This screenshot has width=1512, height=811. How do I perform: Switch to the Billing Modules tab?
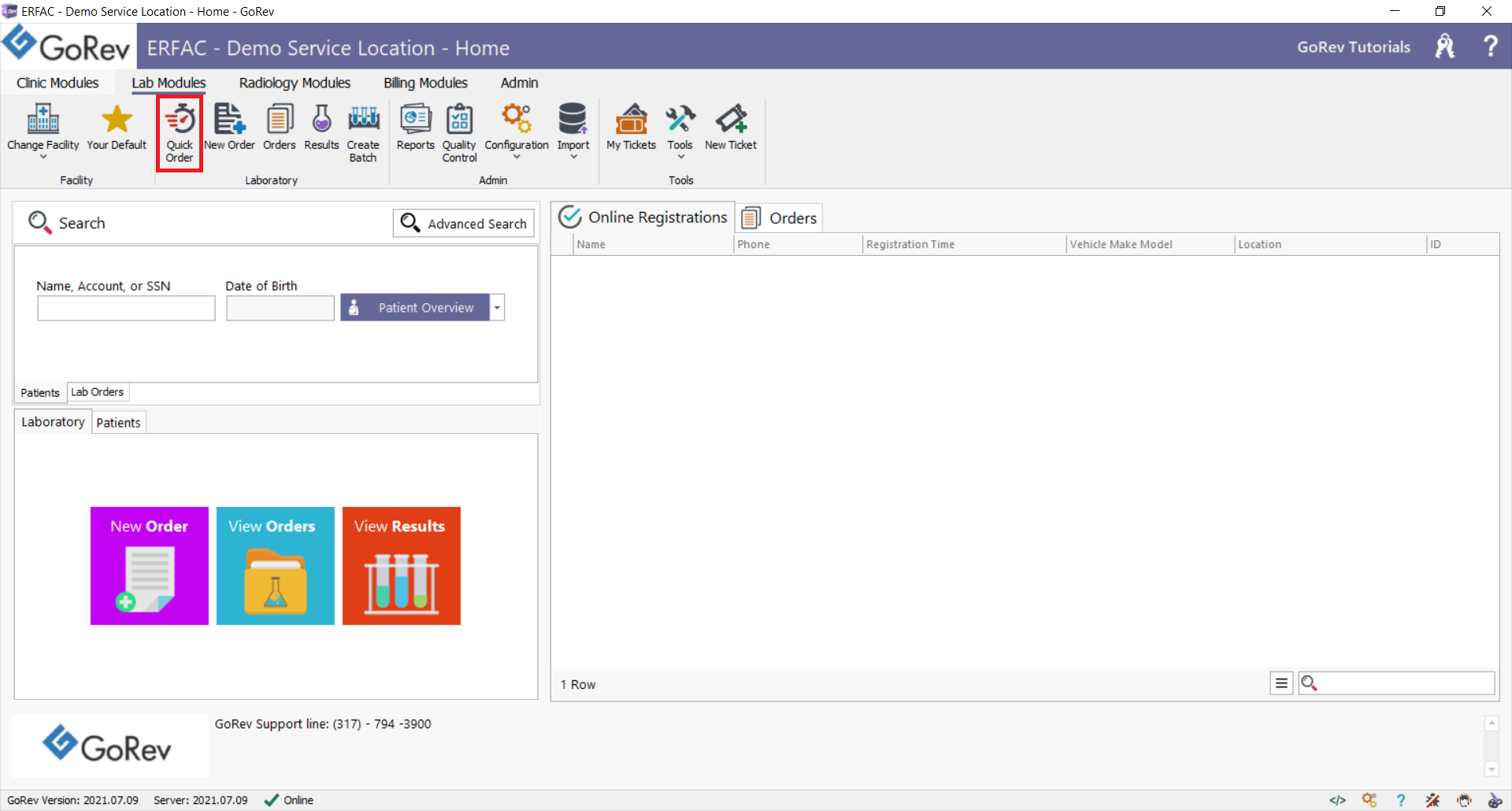425,83
